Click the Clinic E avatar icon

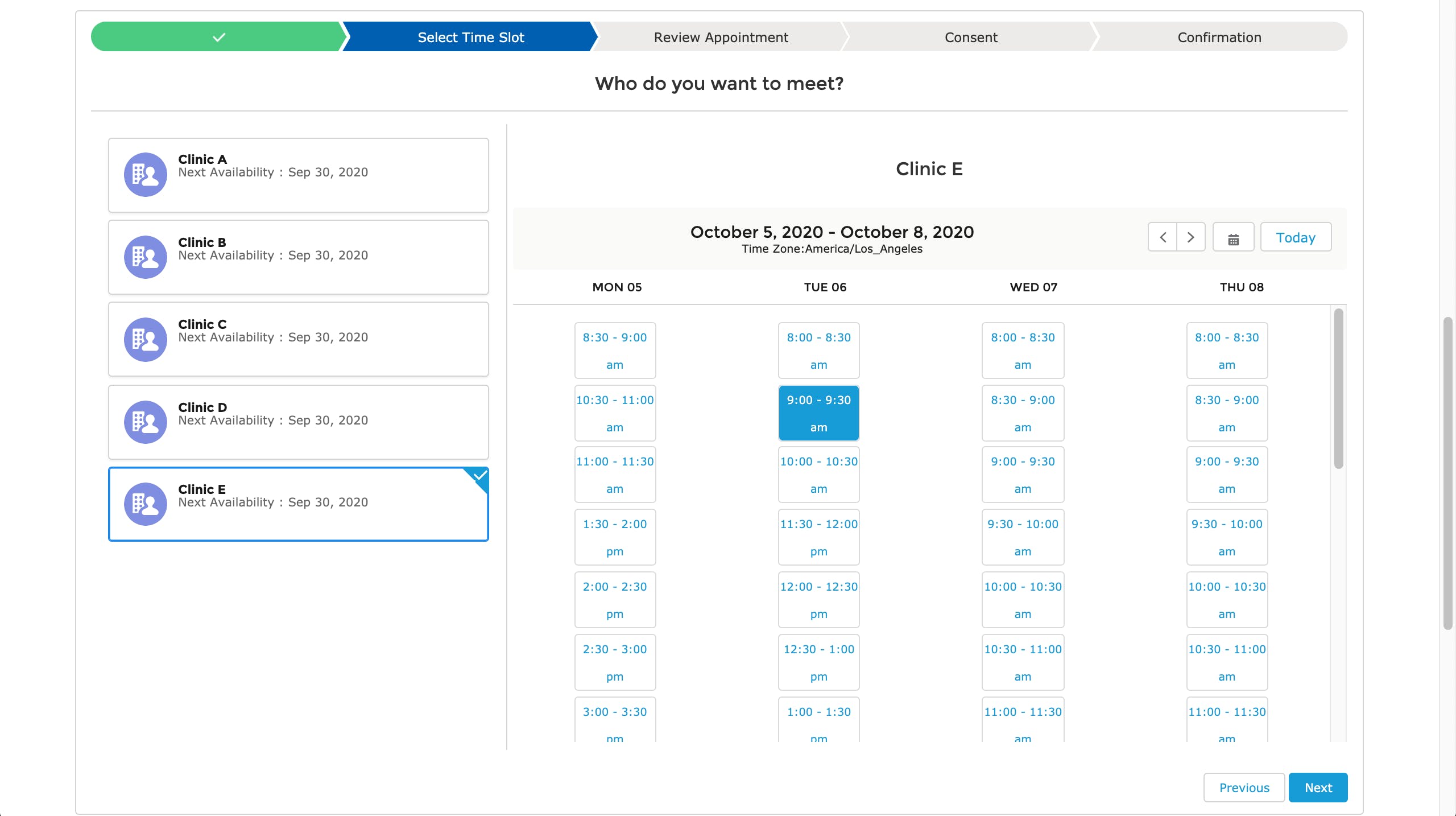click(x=145, y=504)
